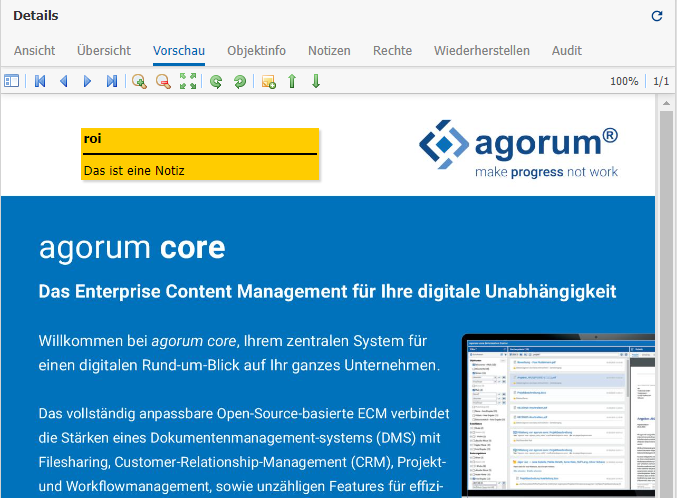The width and height of the screenshot is (677, 498).
Task: Click the 100% zoom level indicator
Action: coord(624,81)
